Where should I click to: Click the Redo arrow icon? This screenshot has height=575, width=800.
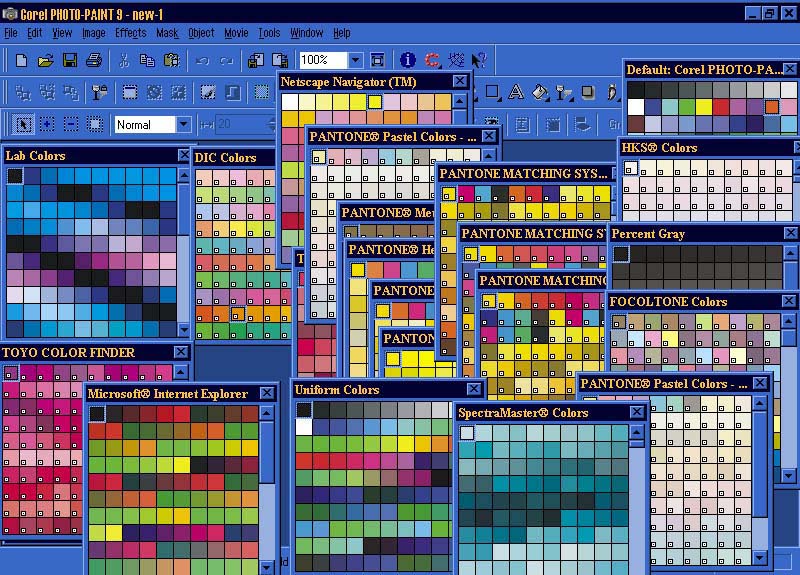pyautogui.click(x=226, y=60)
